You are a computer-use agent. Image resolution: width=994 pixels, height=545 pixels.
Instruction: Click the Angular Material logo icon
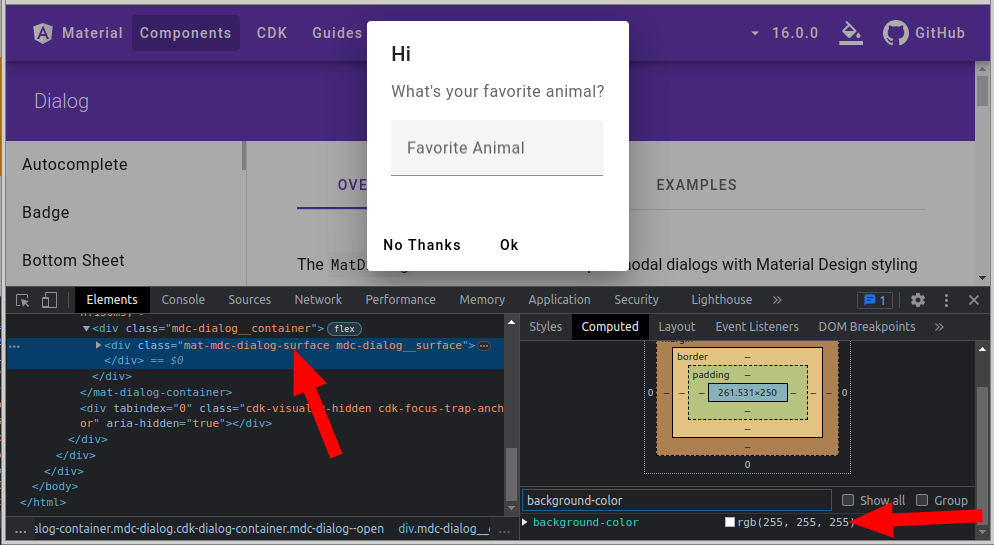click(x=42, y=33)
